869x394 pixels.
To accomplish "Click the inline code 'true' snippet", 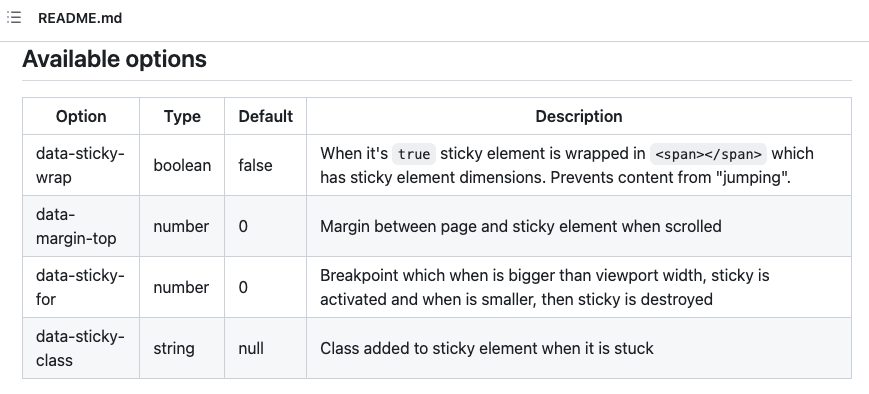I will [x=414, y=153].
